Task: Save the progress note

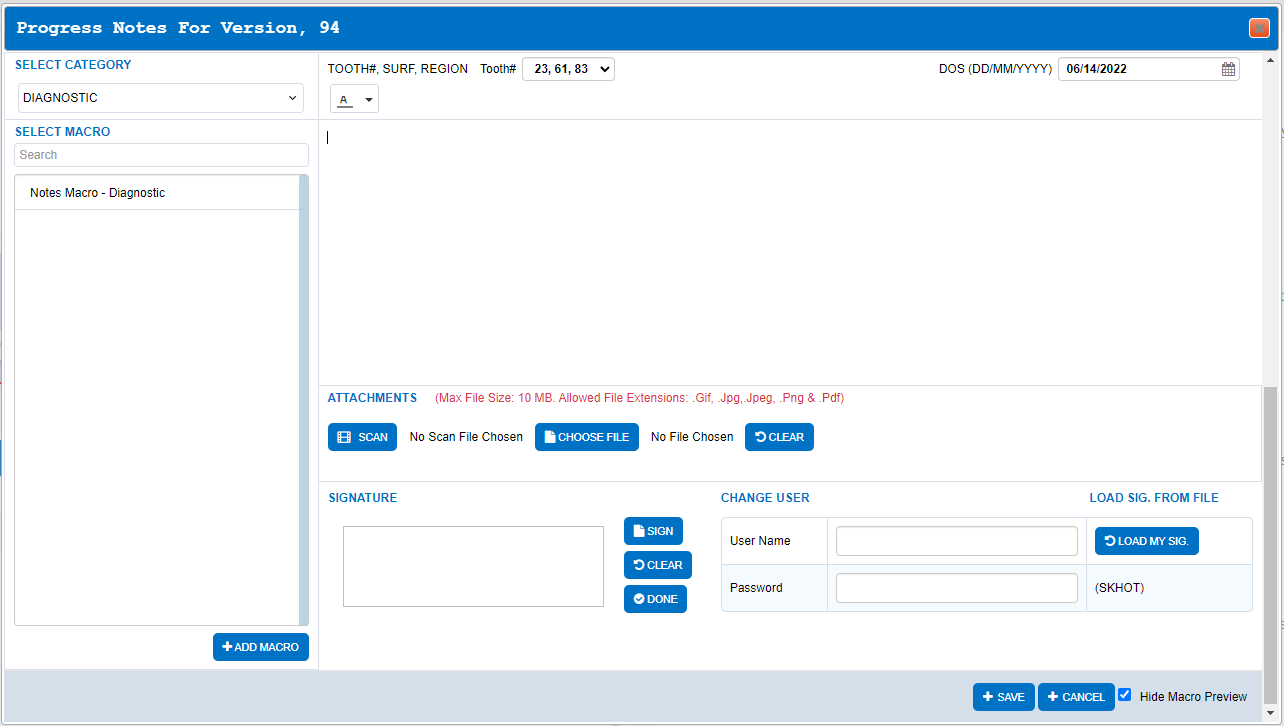Action: pyautogui.click(x=1004, y=697)
